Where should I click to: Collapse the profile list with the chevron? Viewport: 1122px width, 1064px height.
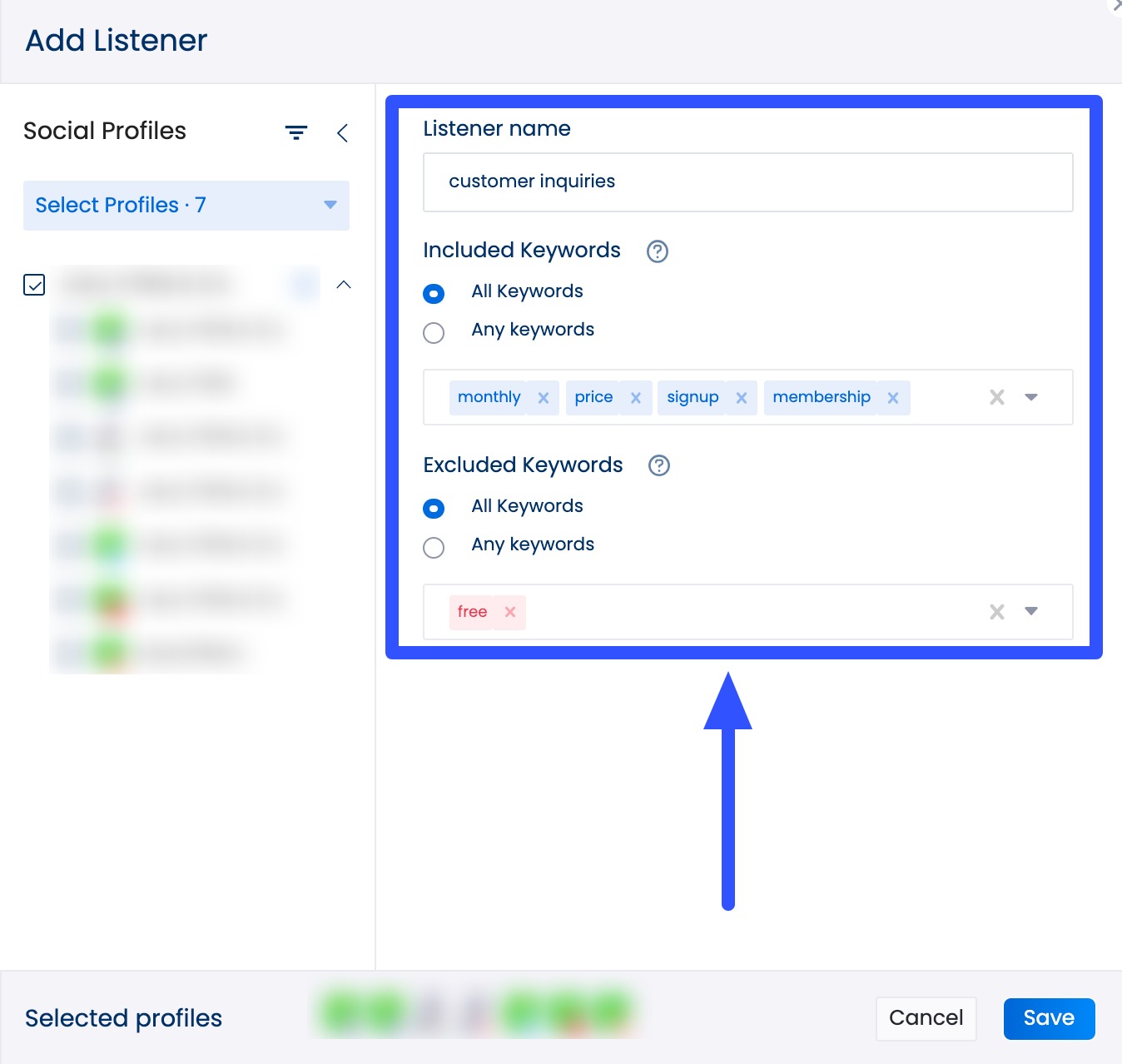pyautogui.click(x=344, y=285)
